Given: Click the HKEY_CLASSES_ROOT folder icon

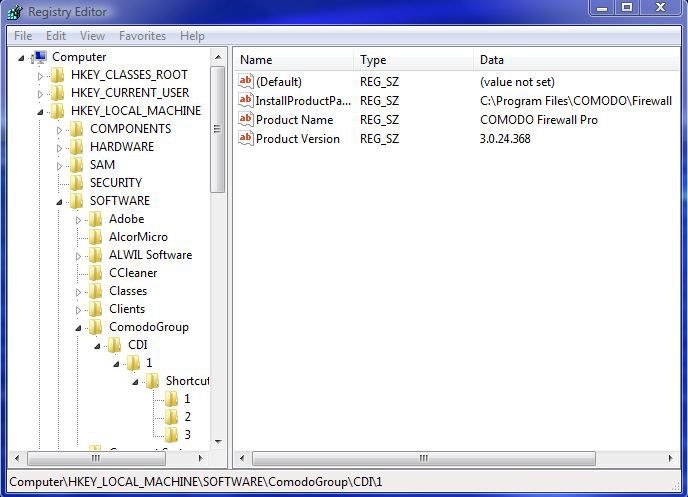Looking at the screenshot, I should (57, 75).
